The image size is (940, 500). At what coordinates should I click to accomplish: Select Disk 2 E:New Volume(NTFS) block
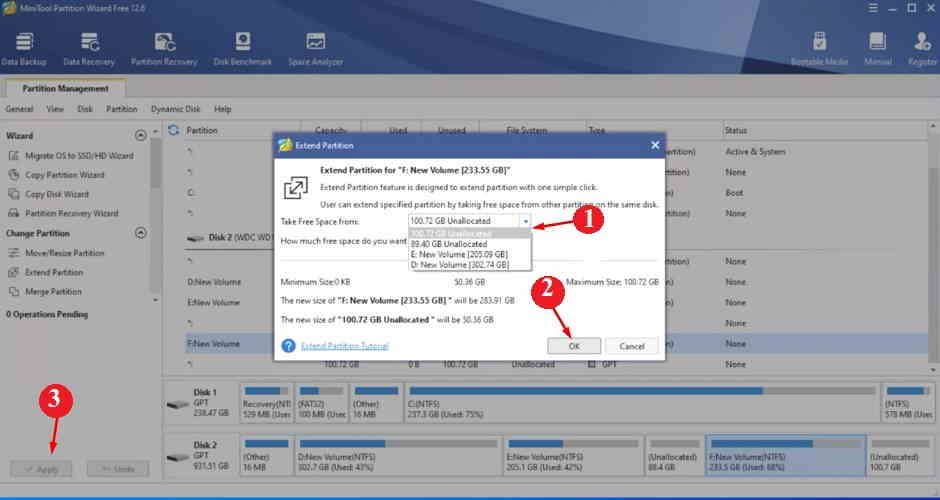point(573,455)
